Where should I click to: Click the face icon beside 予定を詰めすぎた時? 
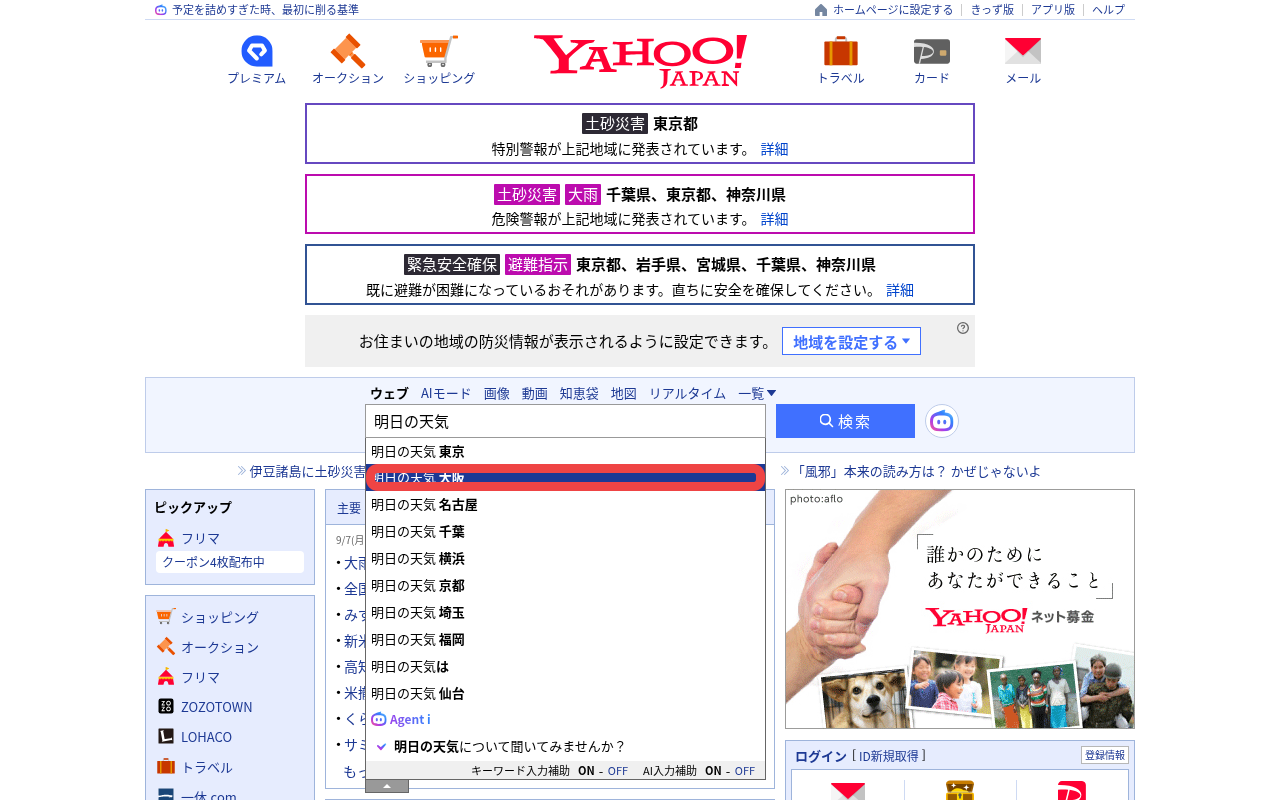click(161, 10)
